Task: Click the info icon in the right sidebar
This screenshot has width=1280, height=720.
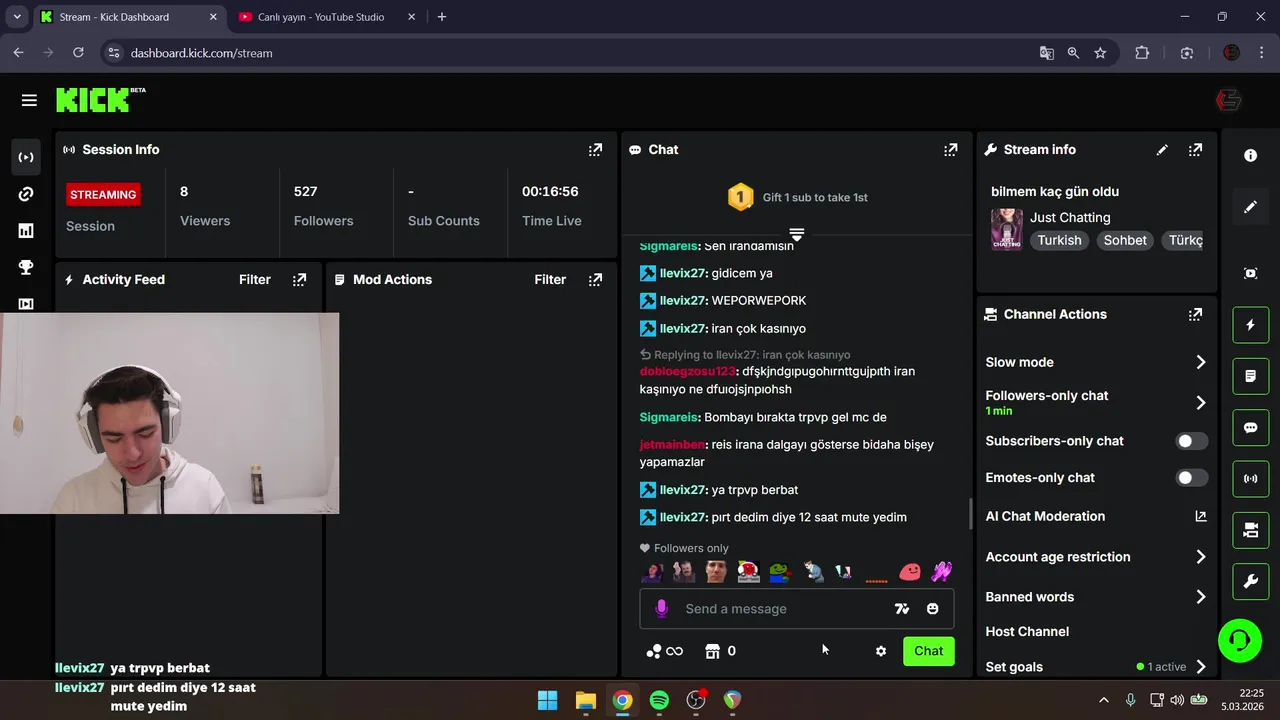Action: [1250, 156]
